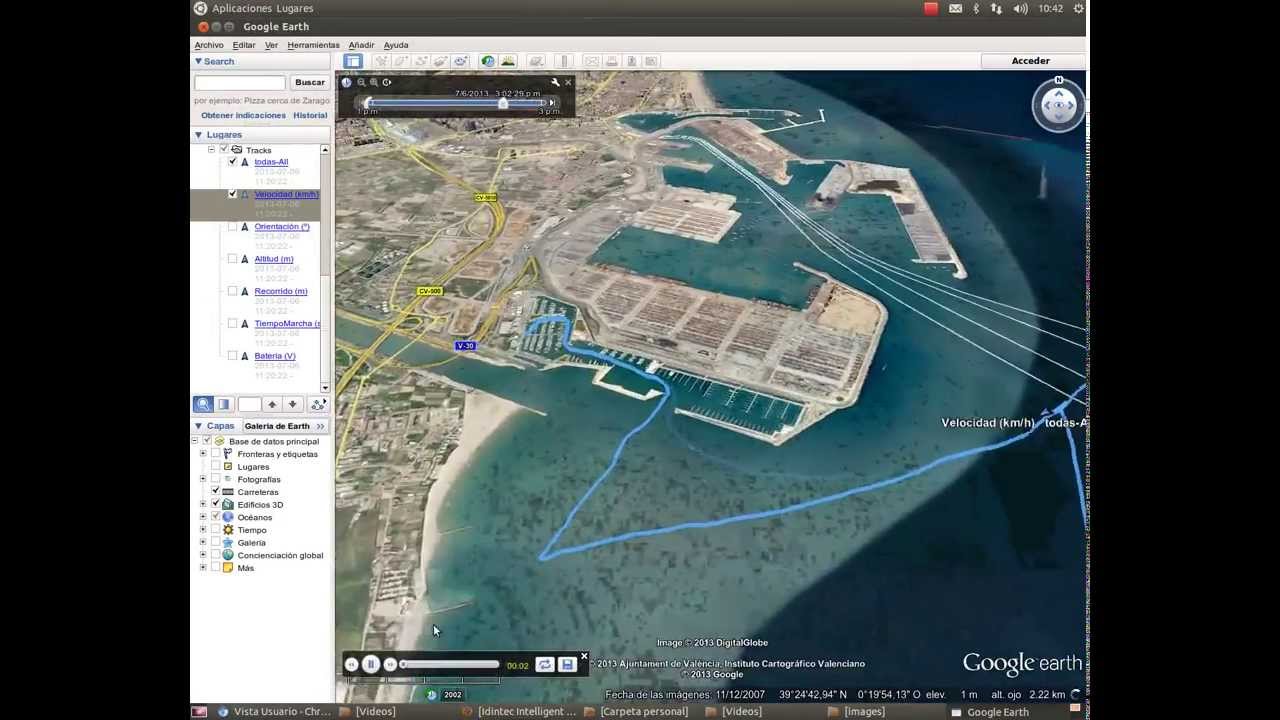Click the print toolbar icon

coord(612,61)
